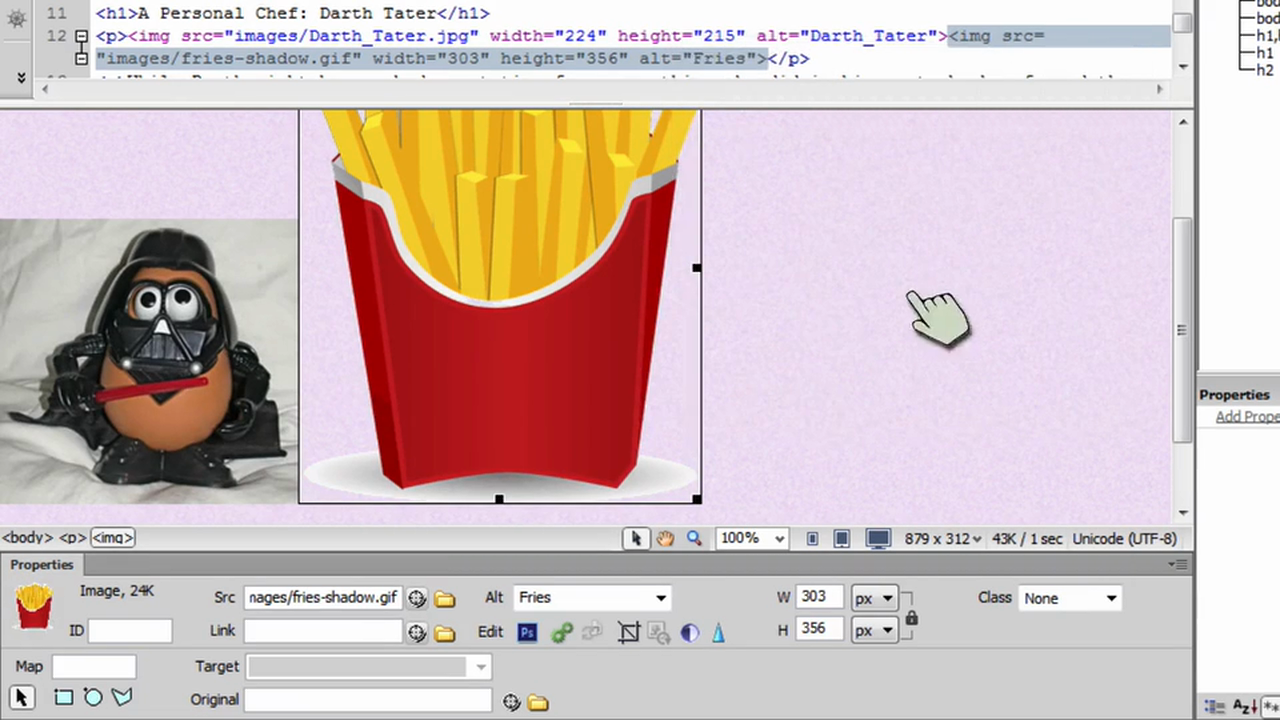1280x720 pixels.
Task: Select the Hand tool in status bar
Action: pos(665,538)
